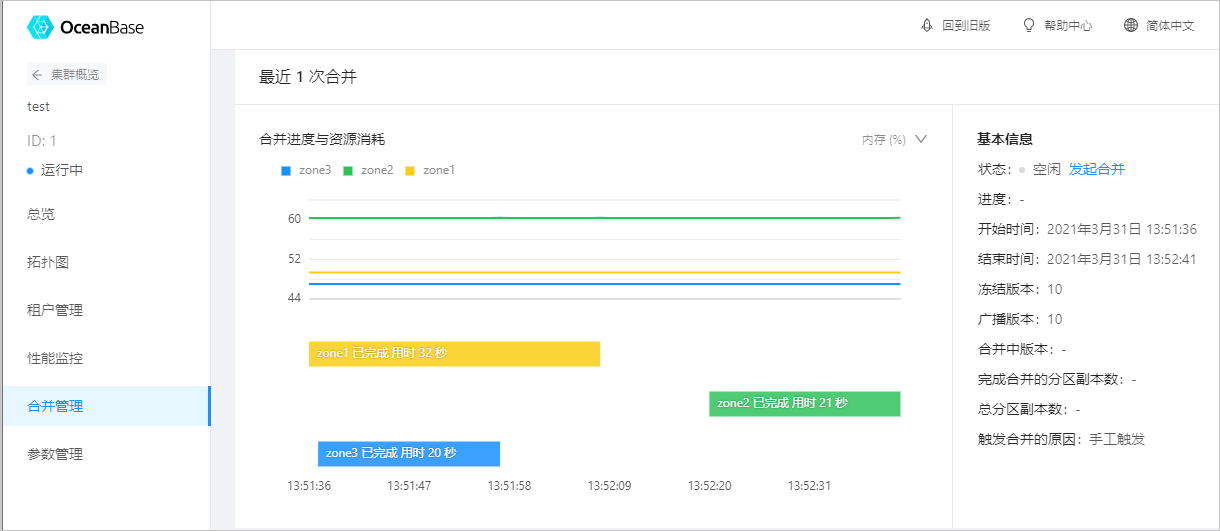Image resolution: width=1220 pixels, height=531 pixels.
Task: Toggle zone1 series in chart legend
Action: pos(430,170)
